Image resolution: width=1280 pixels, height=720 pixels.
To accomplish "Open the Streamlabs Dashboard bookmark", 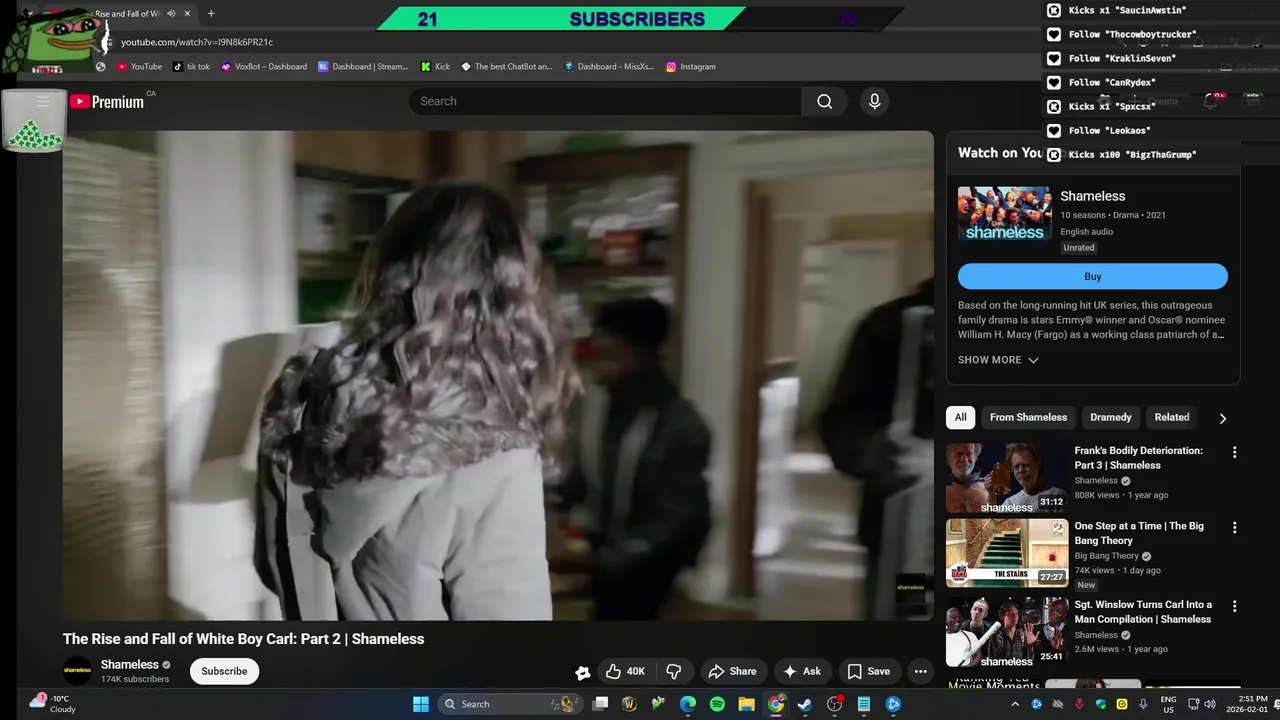I will tap(363, 67).
